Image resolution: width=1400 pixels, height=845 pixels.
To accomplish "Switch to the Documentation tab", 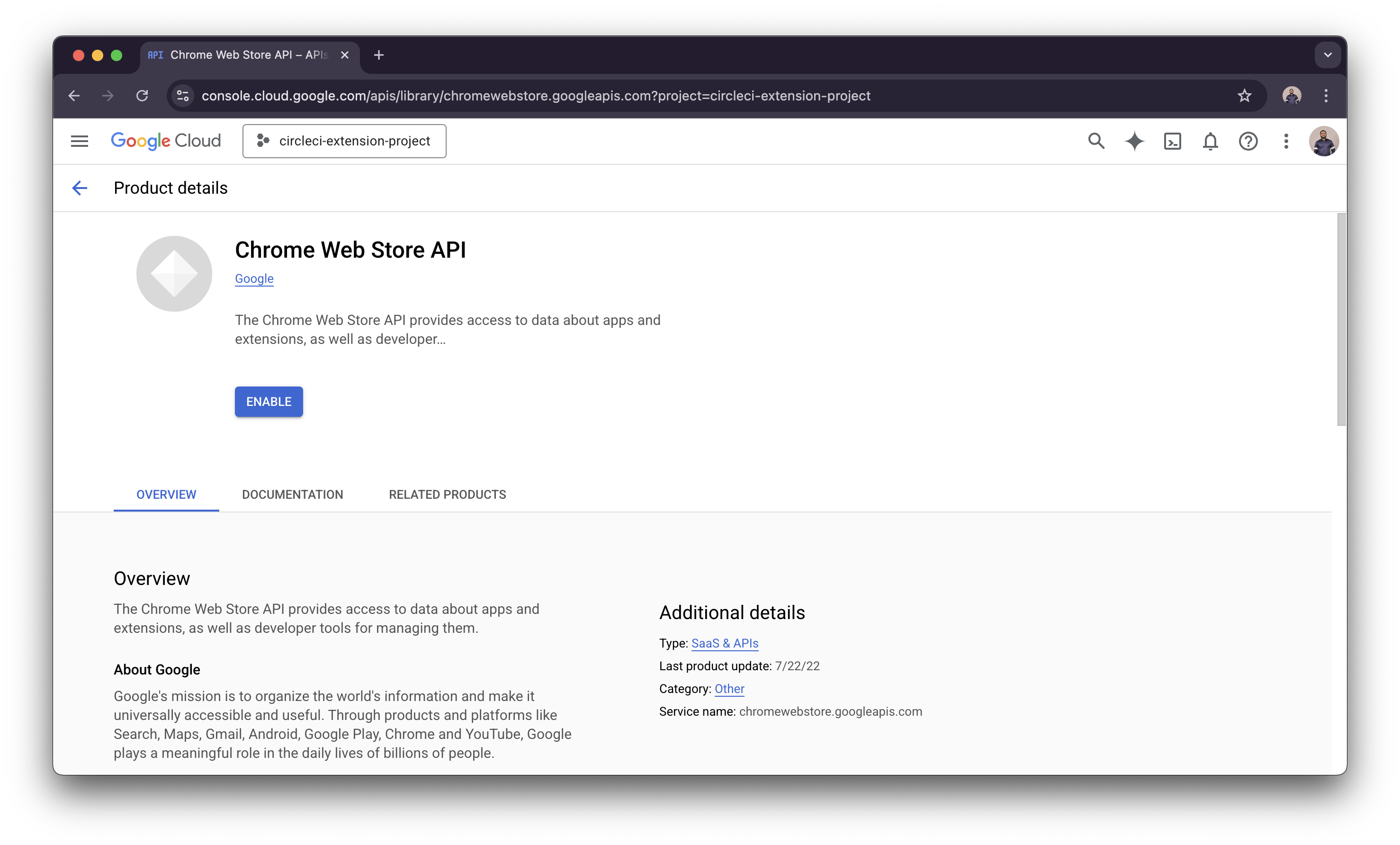I will [292, 494].
